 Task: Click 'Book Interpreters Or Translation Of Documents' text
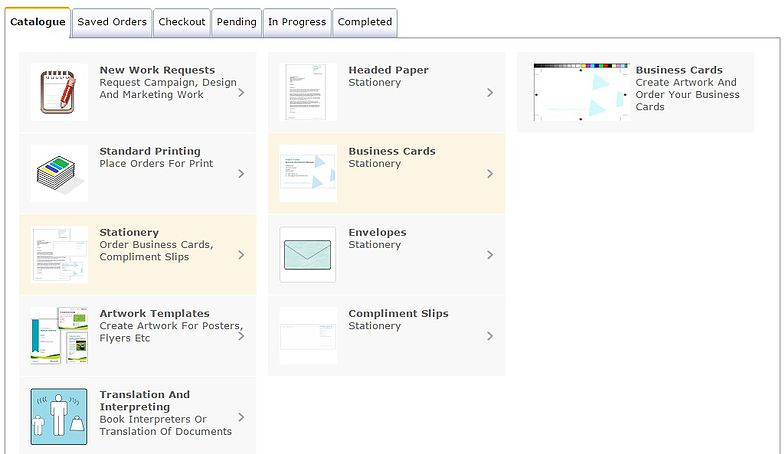[x=166, y=426]
